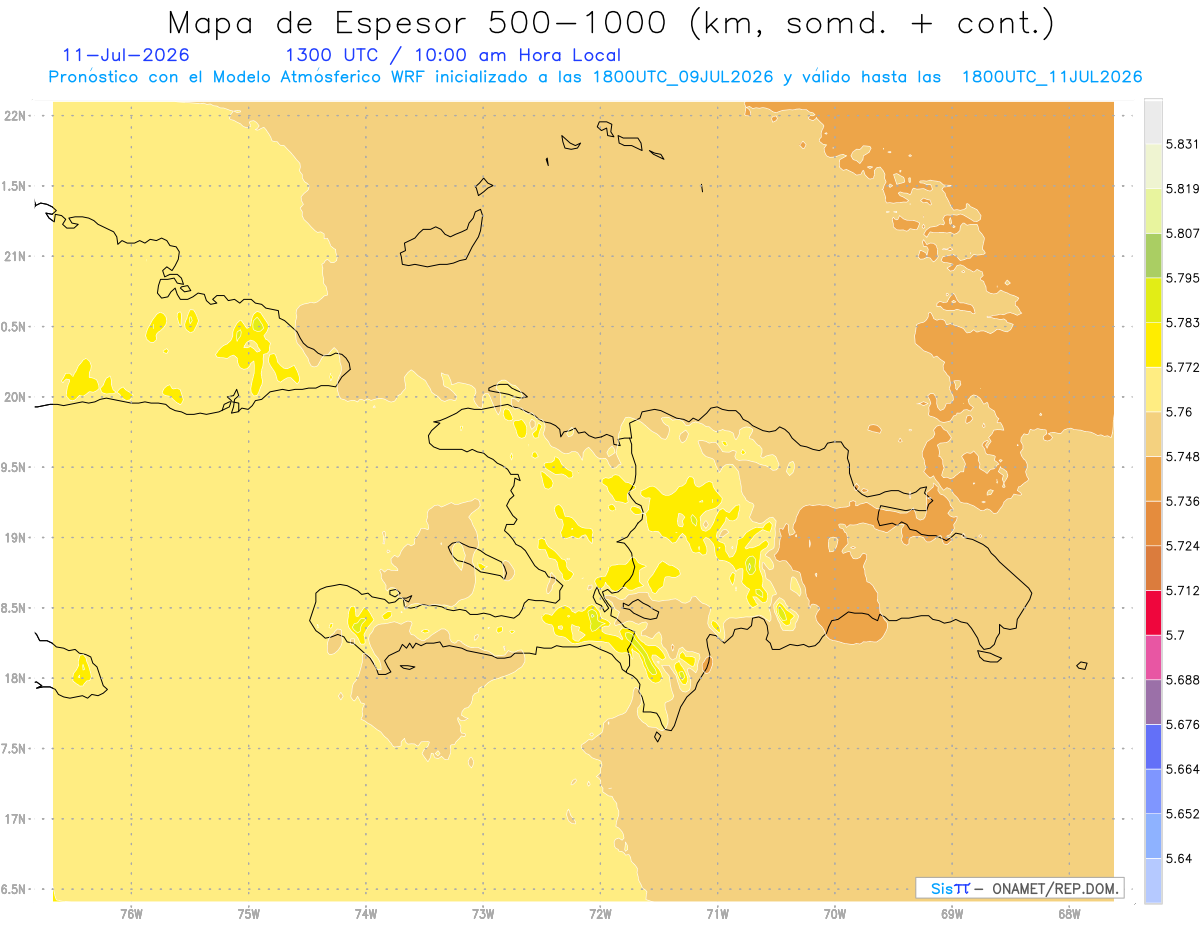1200x927 pixels.
Task: Click the '18N' latitude label
Action: [17, 678]
